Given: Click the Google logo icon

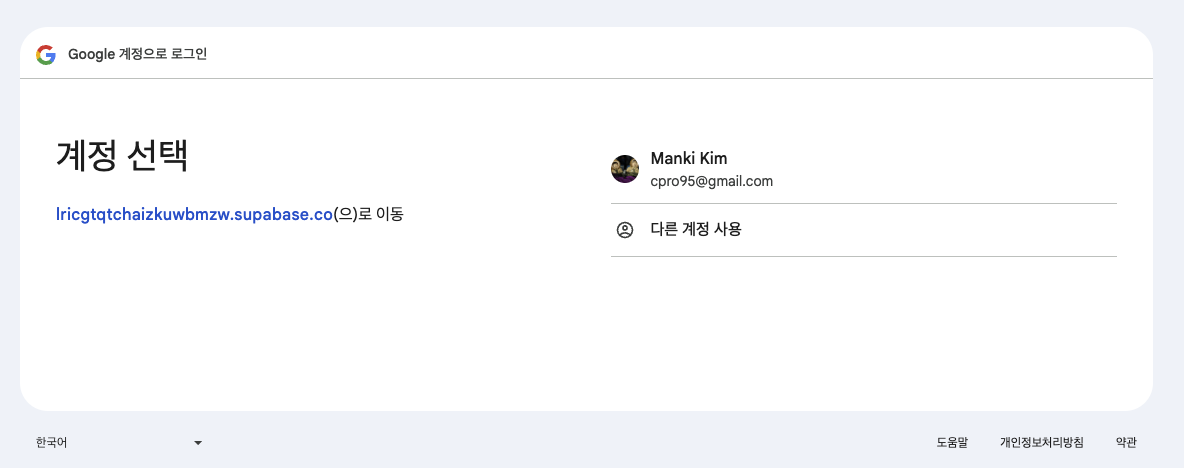Looking at the screenshot, I should (46, 54).
